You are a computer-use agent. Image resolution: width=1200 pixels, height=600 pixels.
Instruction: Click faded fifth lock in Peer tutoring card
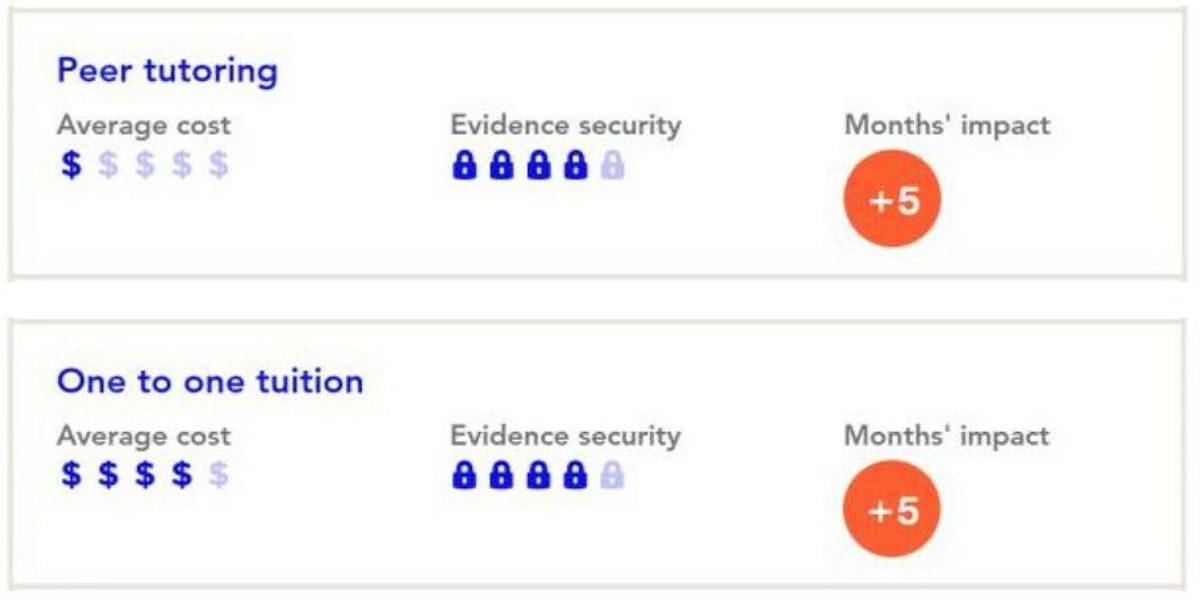pyautogui.click(x=612, y=165)
